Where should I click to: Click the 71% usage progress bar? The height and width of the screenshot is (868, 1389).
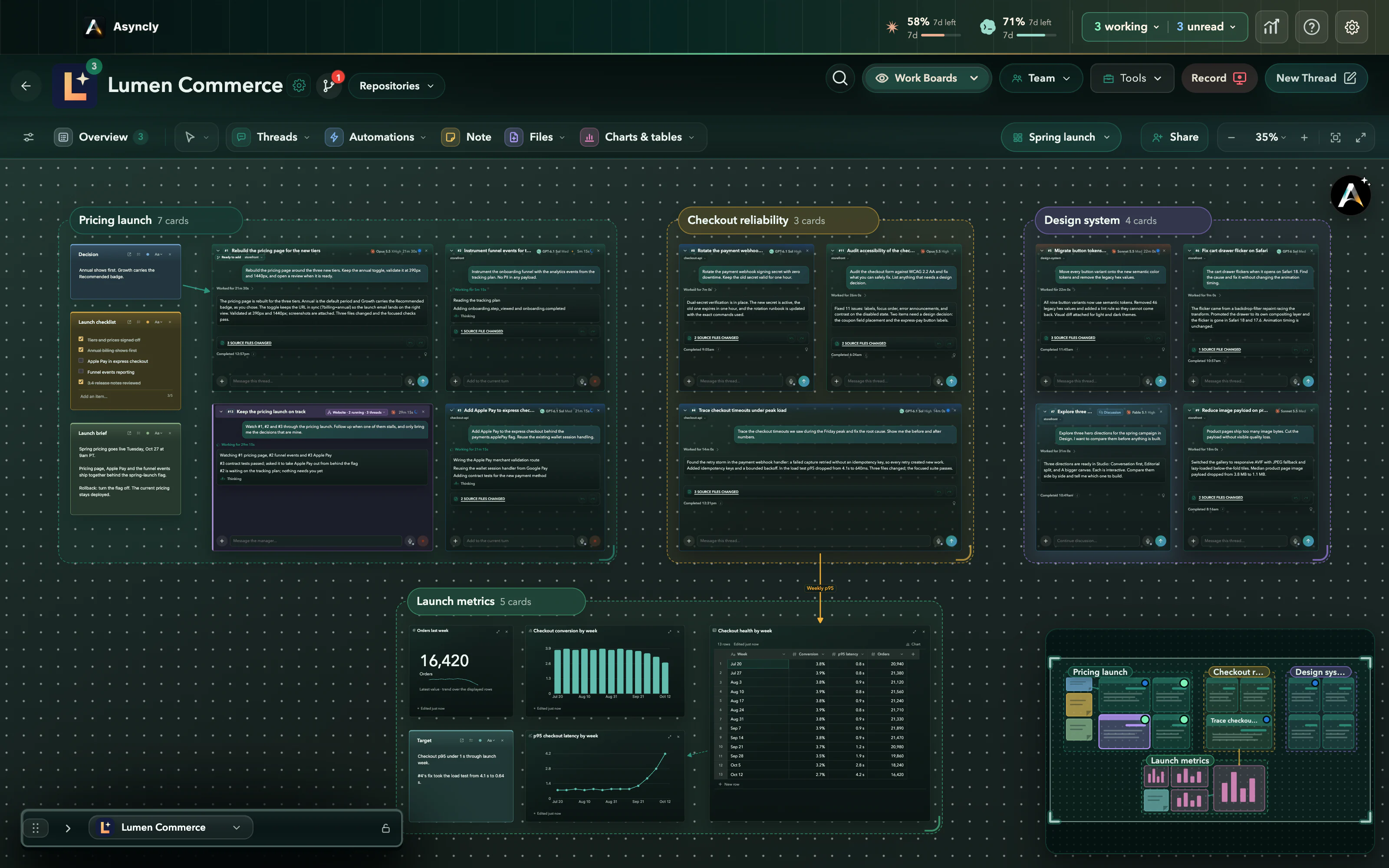[x=1036, y=36]
